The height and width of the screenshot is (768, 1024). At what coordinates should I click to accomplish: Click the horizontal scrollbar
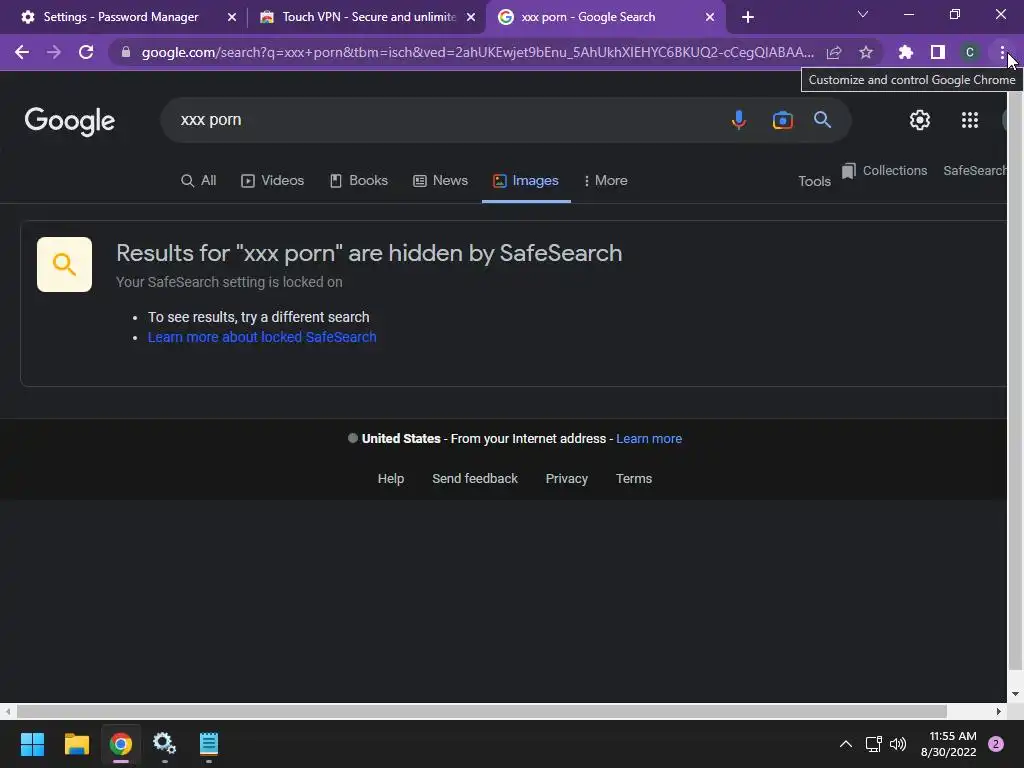(x=481, y=711)
